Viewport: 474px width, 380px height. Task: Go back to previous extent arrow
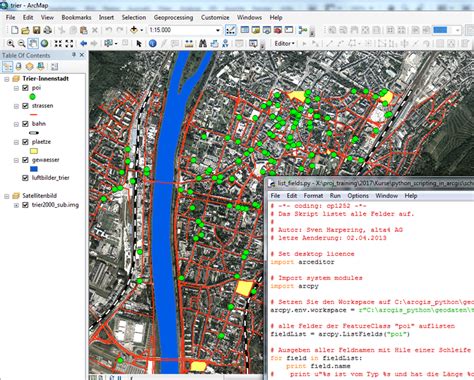pyautogui.click(x=83, y=43)
